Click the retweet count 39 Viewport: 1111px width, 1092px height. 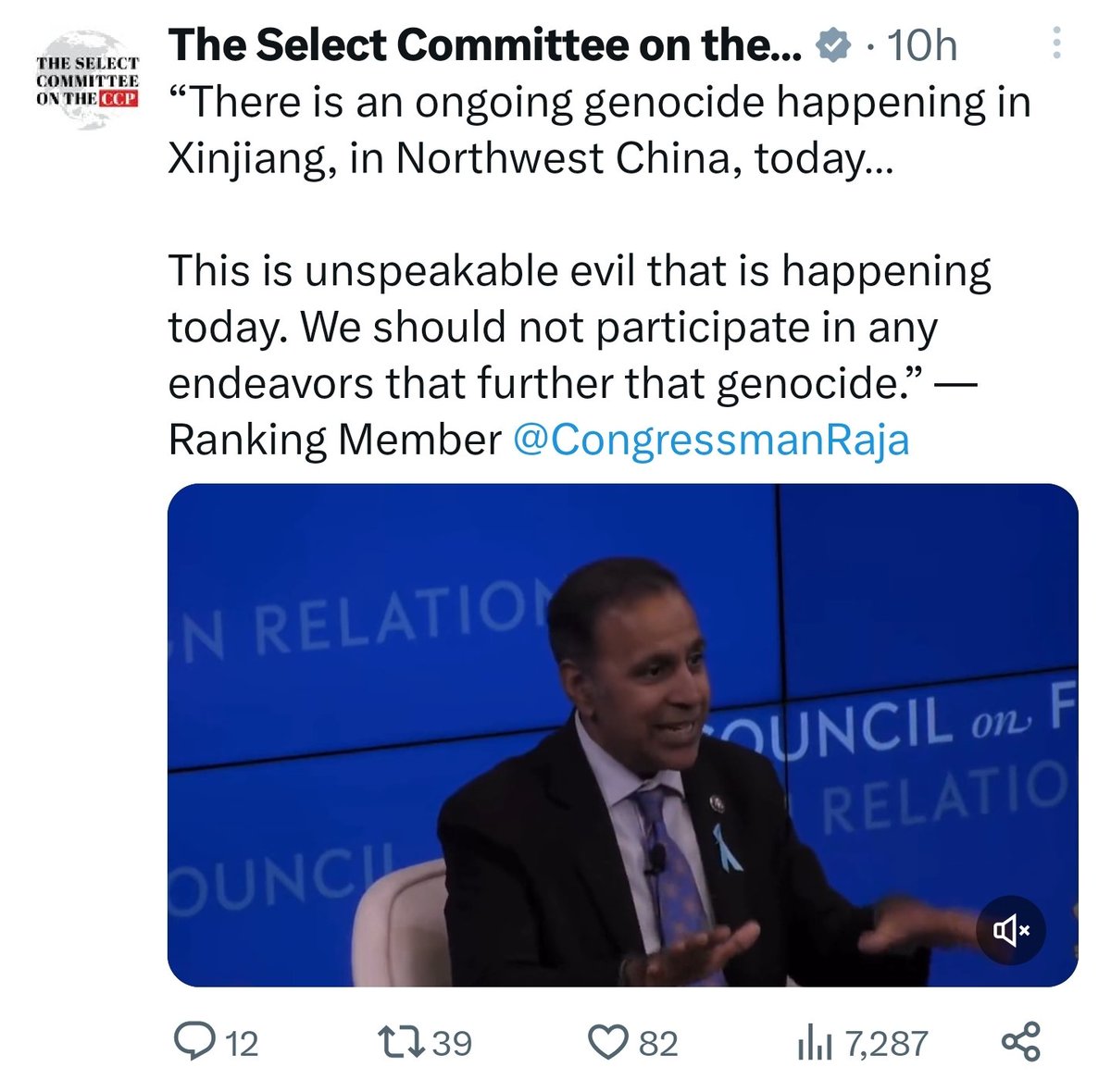click(453, 1044)
